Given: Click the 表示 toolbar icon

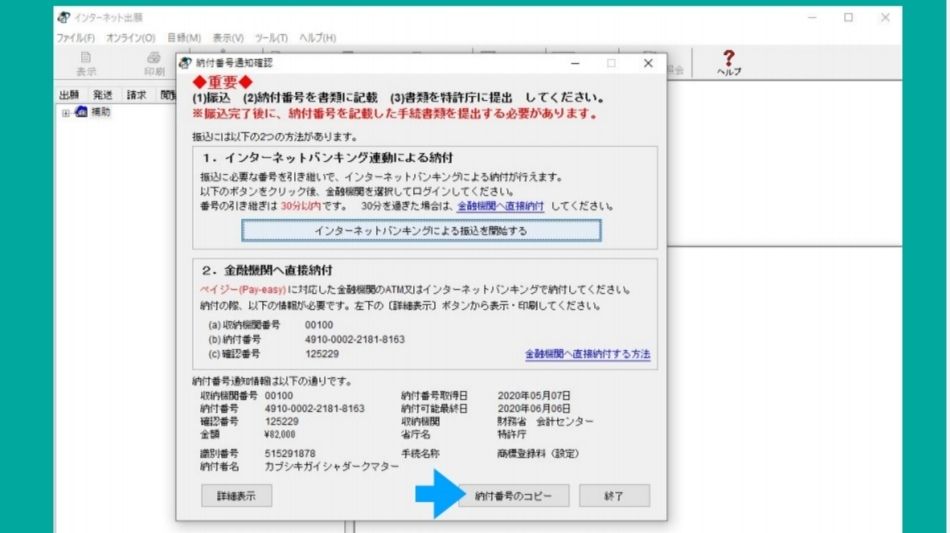Looking at the screenshot, I should point(86,64).
